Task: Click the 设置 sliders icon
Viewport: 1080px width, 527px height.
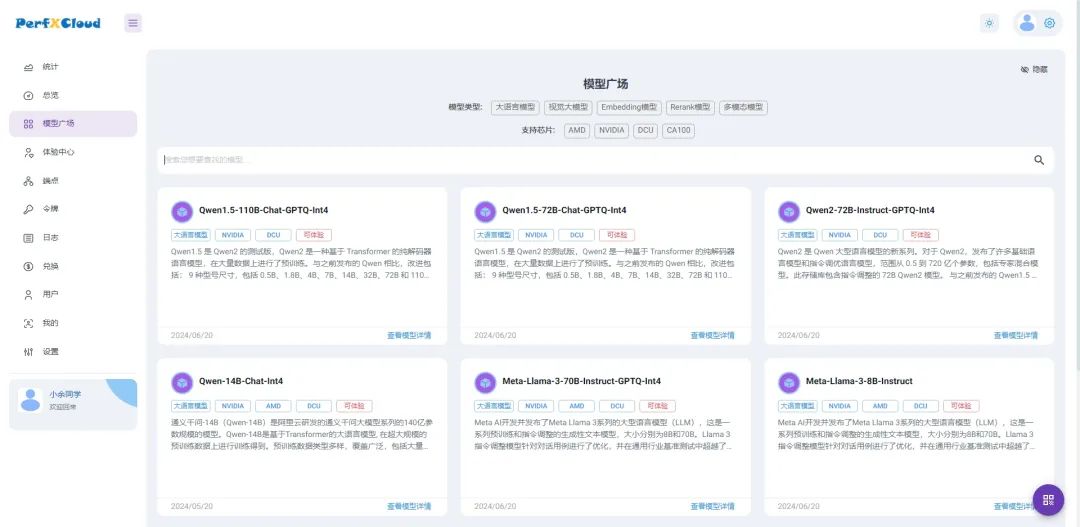Action: click(x=28, y=352)
